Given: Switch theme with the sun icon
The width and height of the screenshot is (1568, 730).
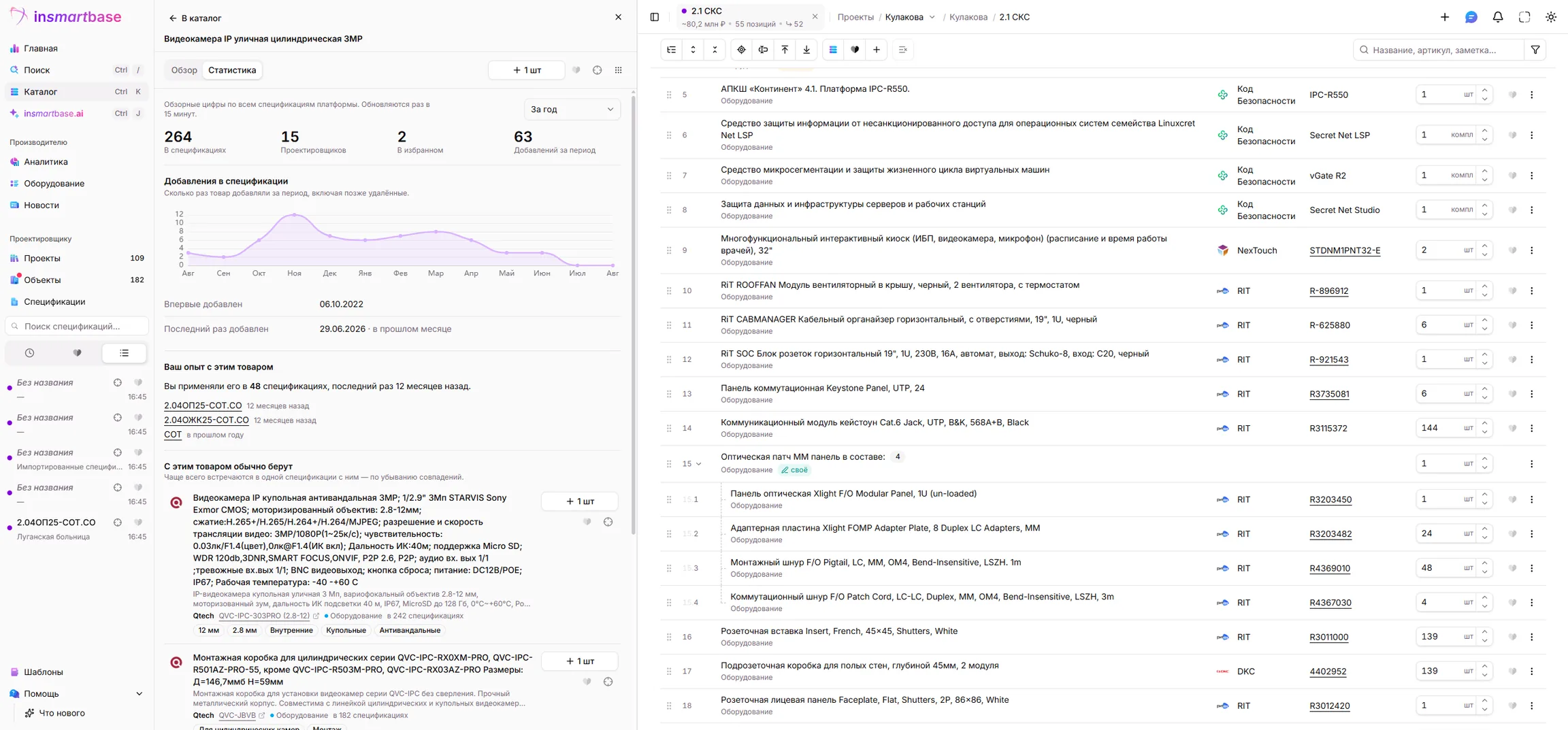Looking at the screenshot, I should (x=1551, y=17).
